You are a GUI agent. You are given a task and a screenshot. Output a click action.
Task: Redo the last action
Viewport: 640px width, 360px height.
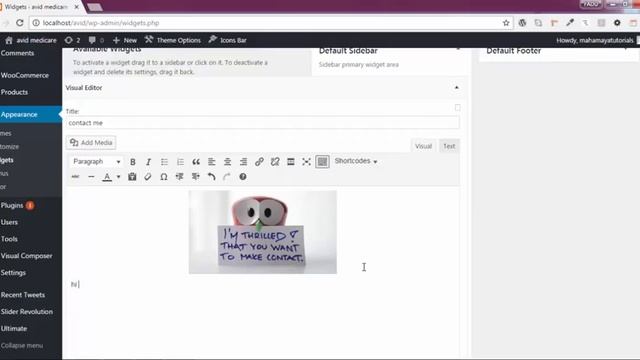point(227,177)
